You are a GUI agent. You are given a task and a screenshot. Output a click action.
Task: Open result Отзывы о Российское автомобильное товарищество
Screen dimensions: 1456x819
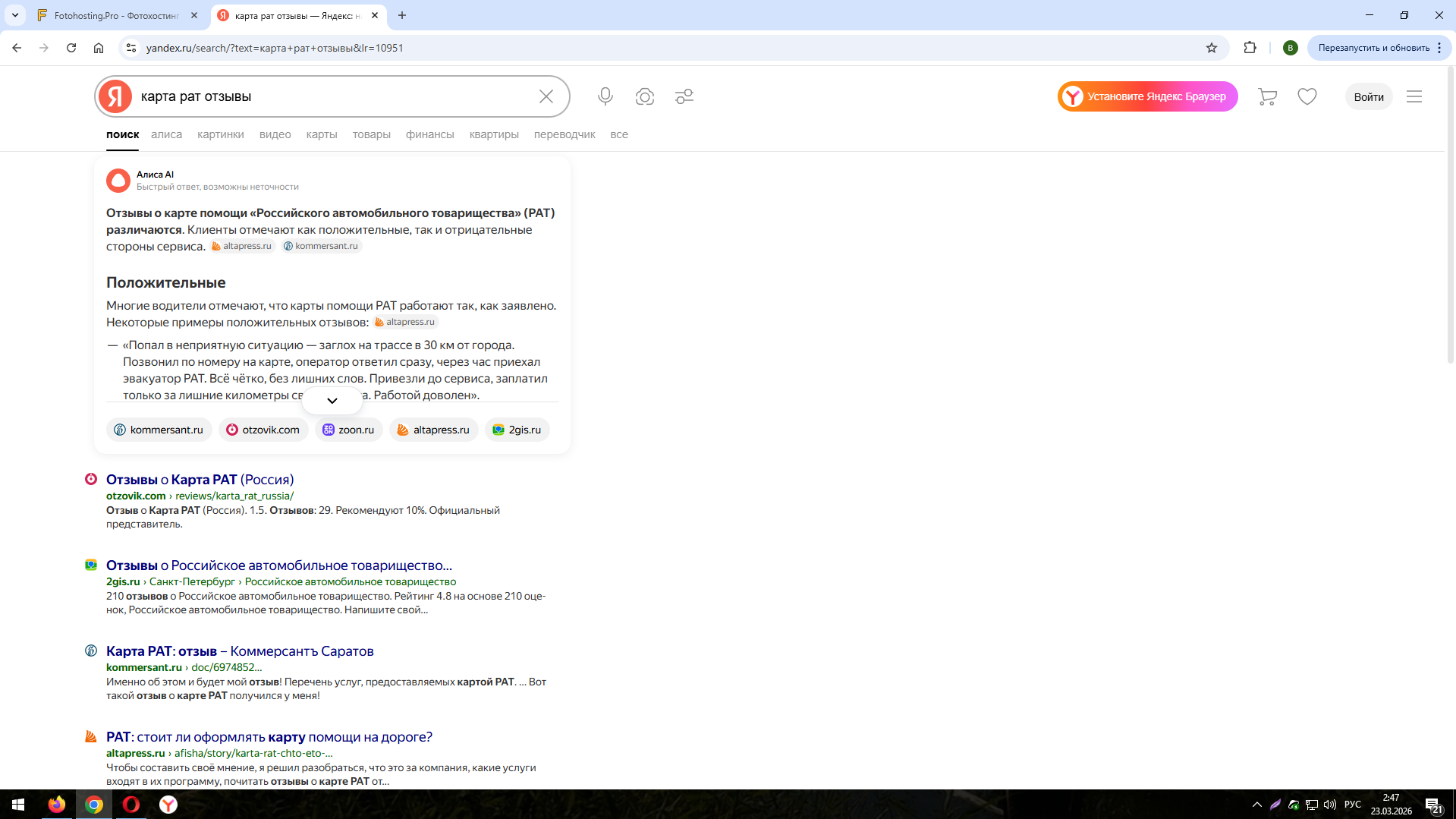coord(279,565)
